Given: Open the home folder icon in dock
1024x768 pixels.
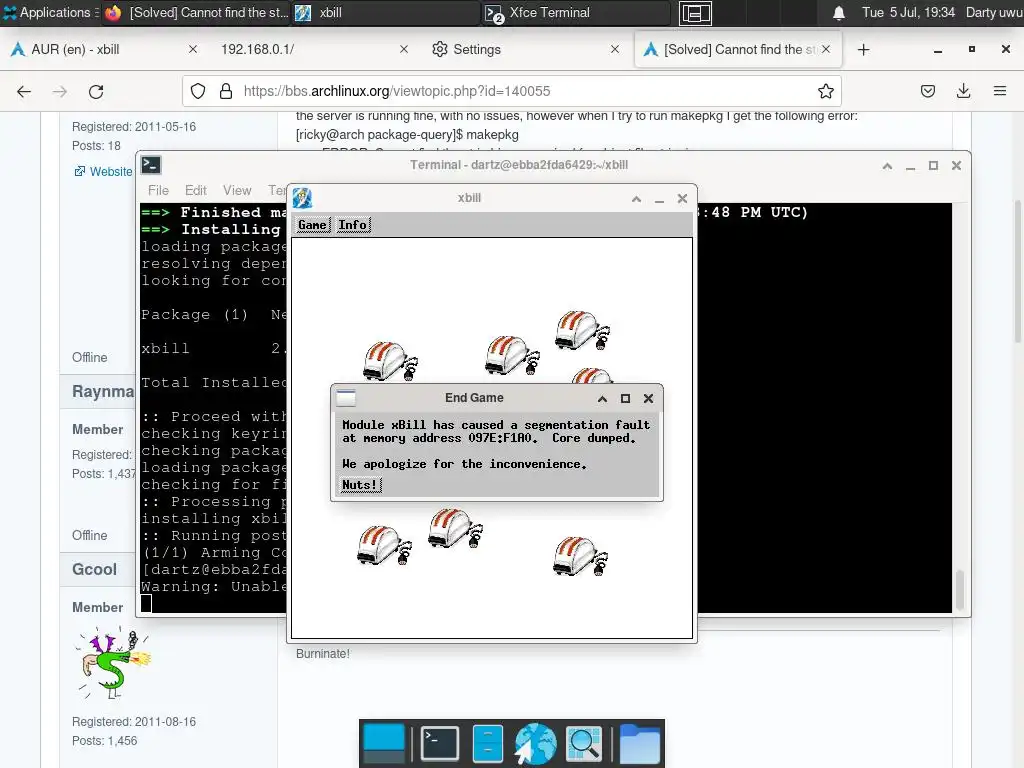Looking at the screenshot, I should 639,743.
